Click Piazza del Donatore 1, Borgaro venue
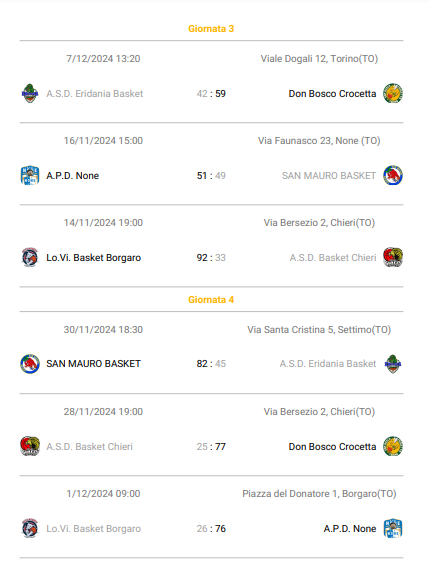Screen dimensions: 430x564 319,494
